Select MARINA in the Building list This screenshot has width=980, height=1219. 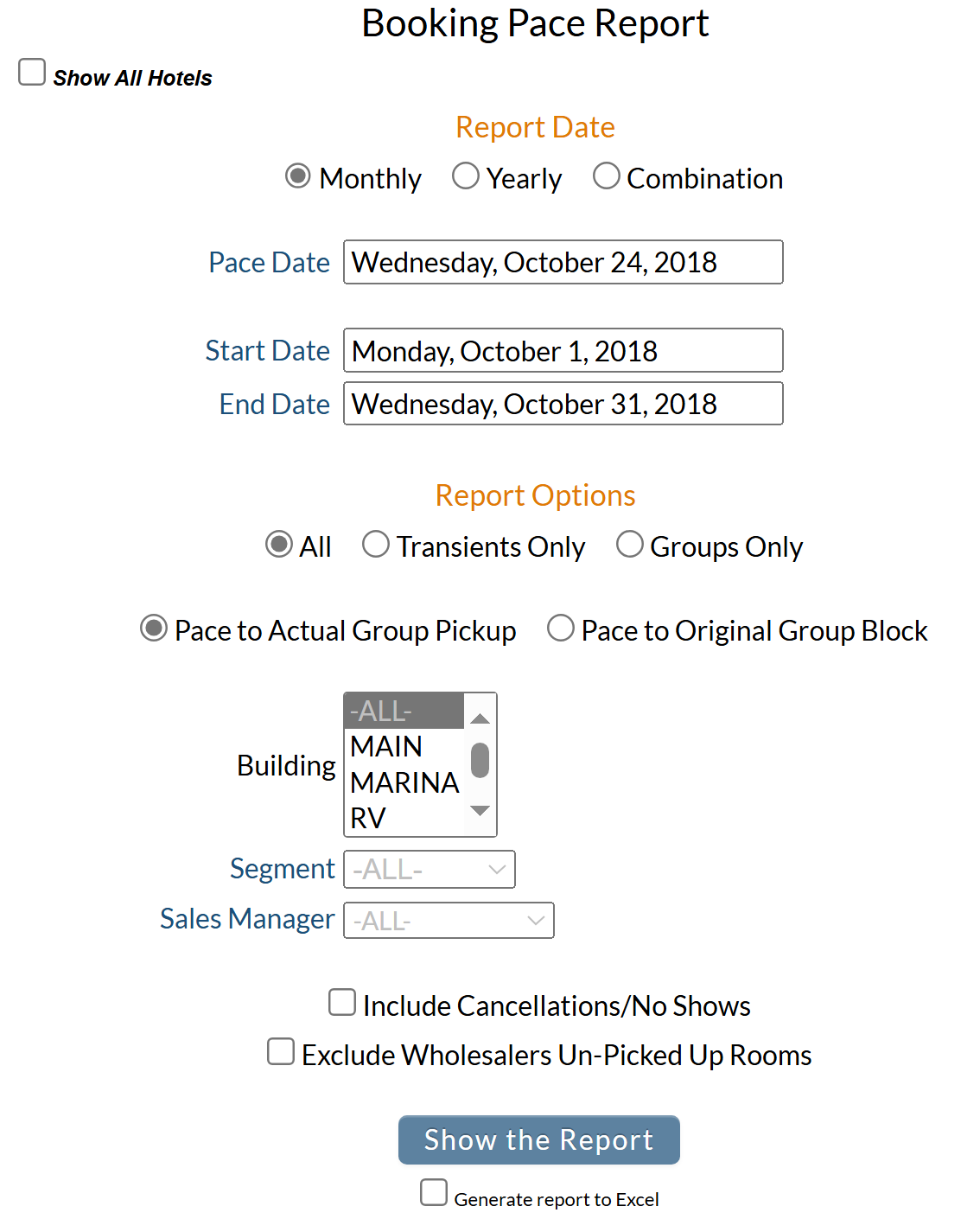tap(404, 782)
